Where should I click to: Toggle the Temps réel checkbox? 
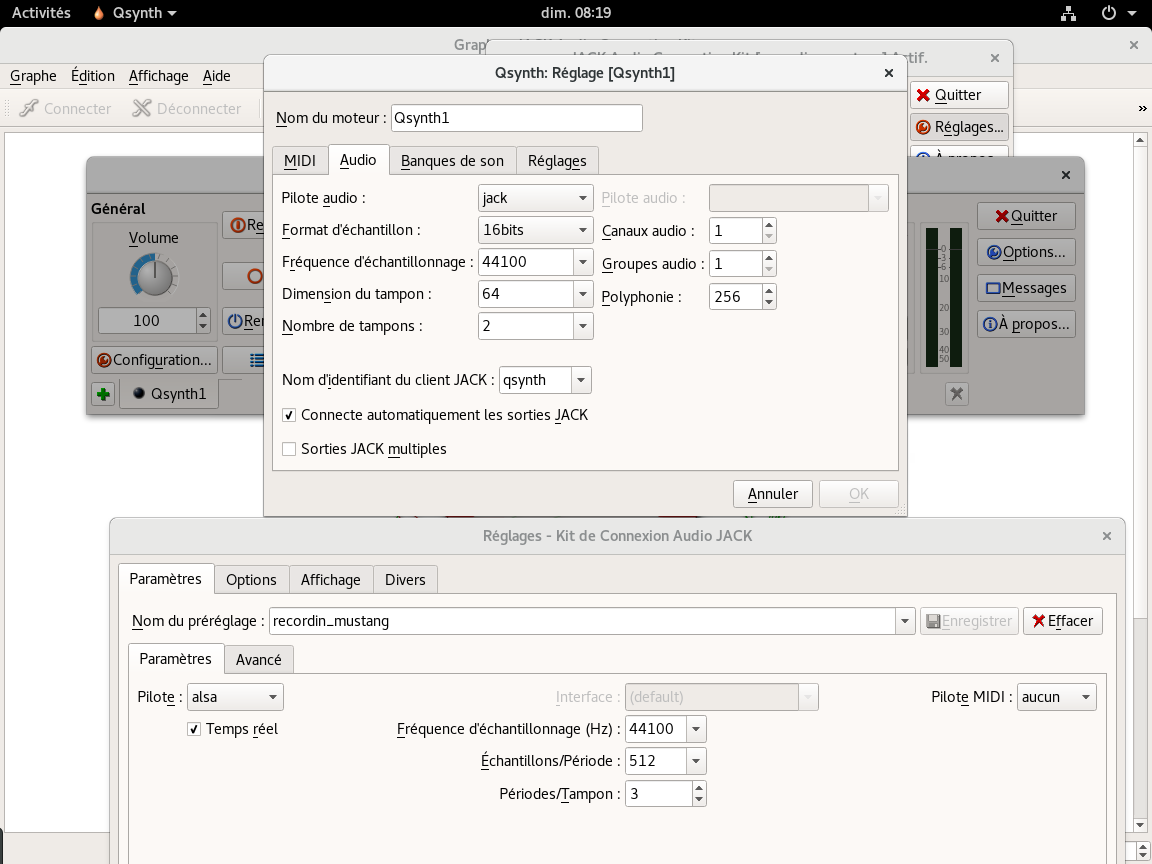tap(194, 729)
